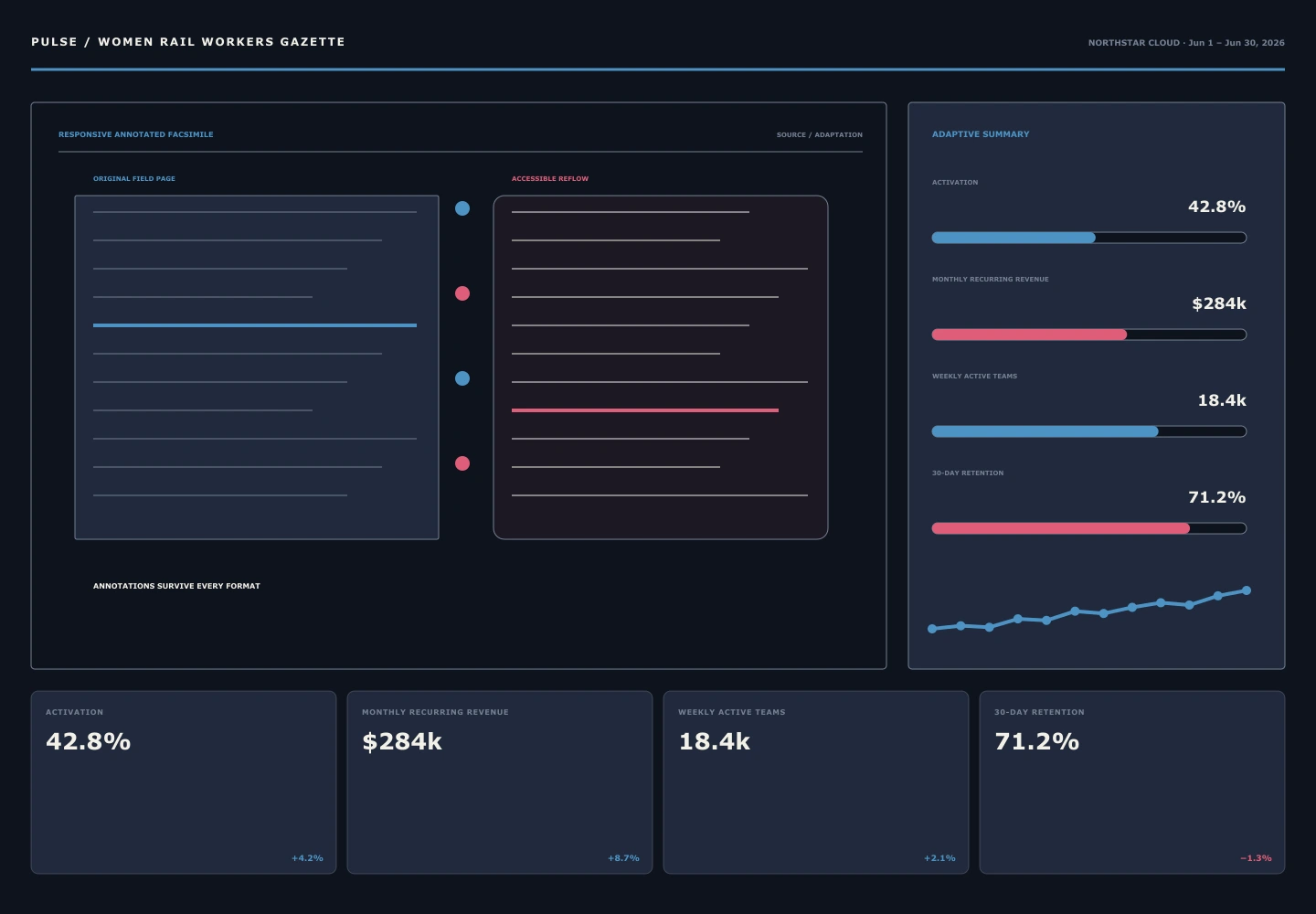The height and width of the screenshot is (914, 1316).
Task: Click the large "$284k" value on the bottom revenue card
Action: pyautogui.click(x=402, y=741)
